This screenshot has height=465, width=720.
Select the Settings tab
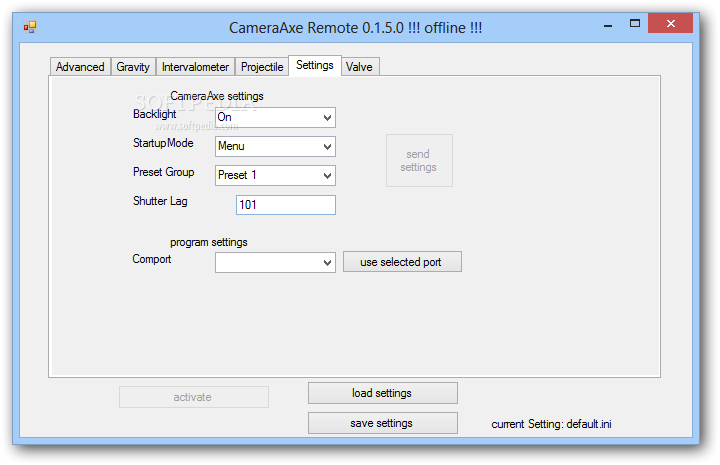[x=315, y=65]
